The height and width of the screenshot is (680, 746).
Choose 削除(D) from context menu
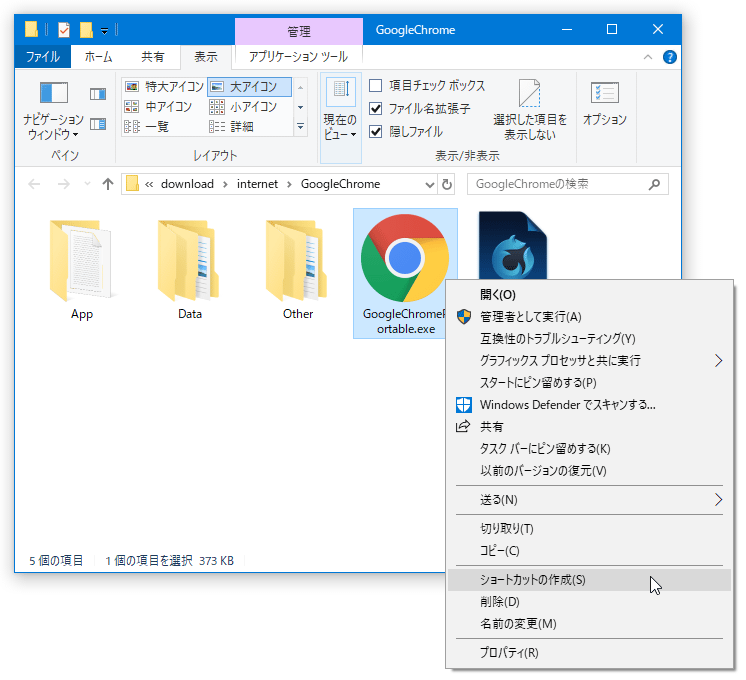589,601
